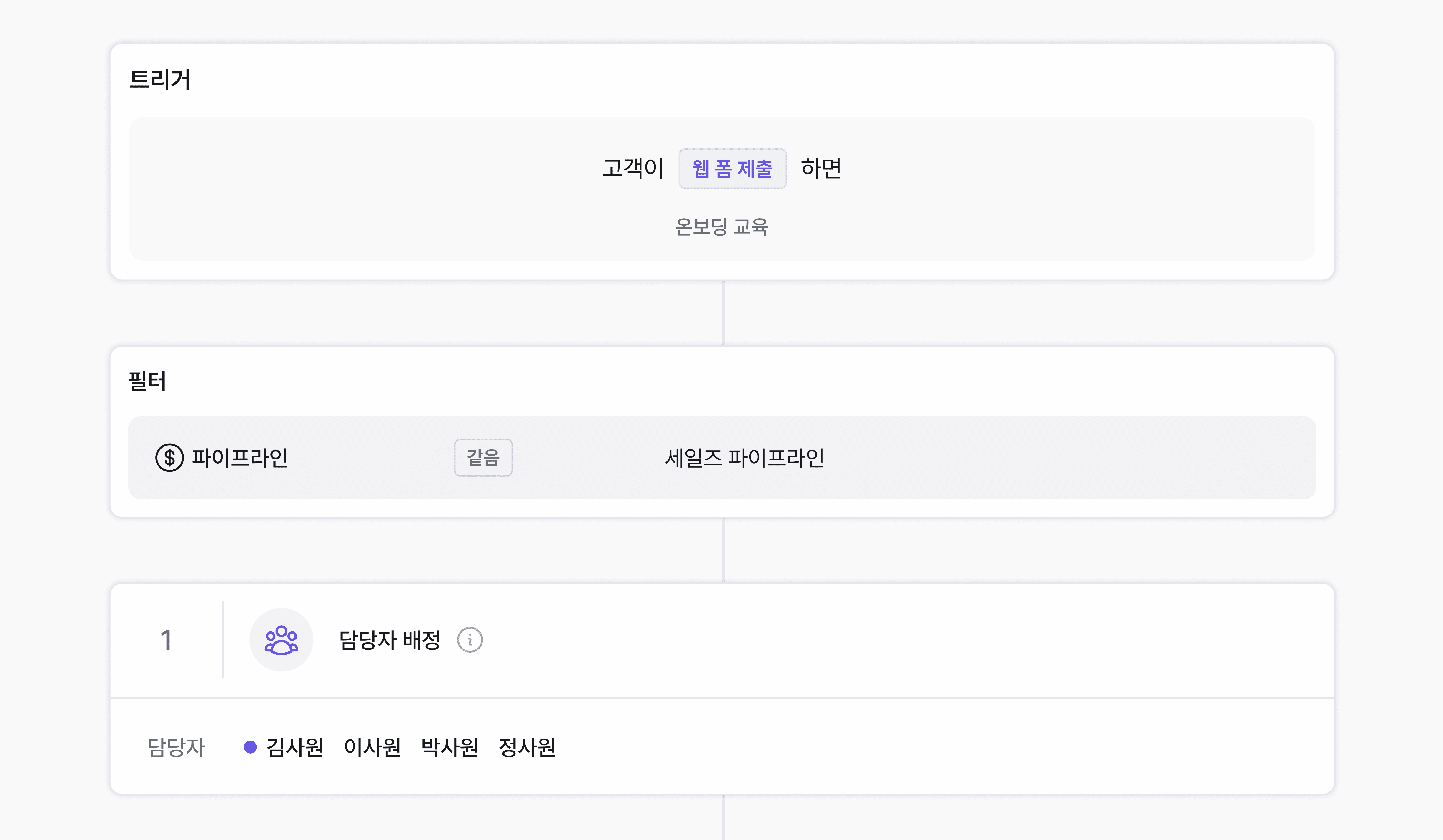
Task: Click the info icon beside 담당자 배정
Action: coord(470,640)
